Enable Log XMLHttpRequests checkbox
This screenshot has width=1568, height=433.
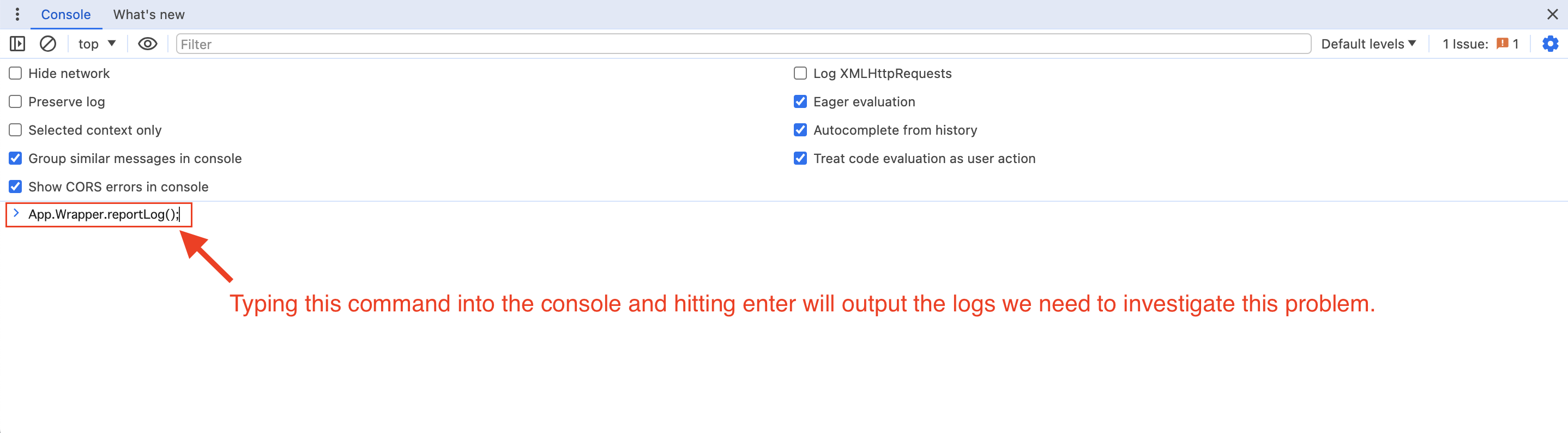coord(800,74)
